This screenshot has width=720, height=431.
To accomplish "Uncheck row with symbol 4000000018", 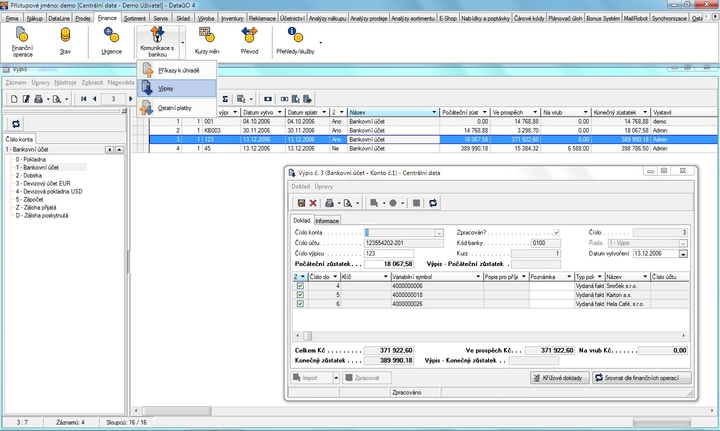I will point(300,295).
